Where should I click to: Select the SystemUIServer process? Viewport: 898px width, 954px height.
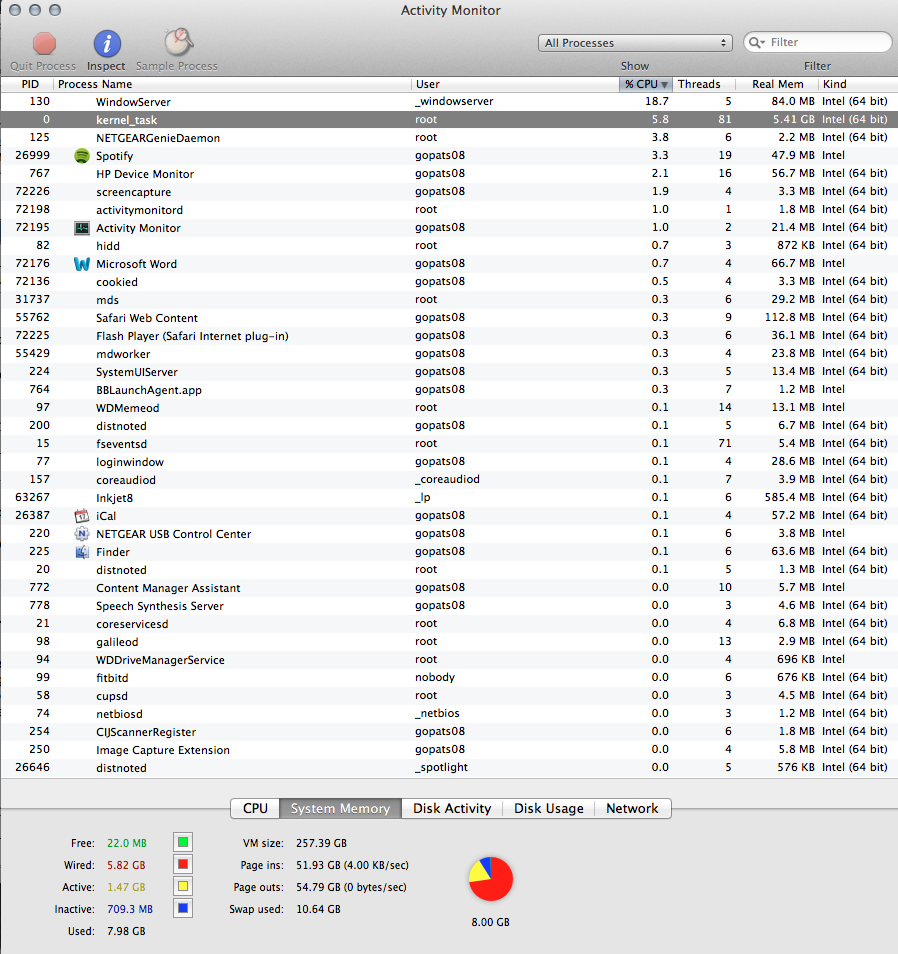(x=449, y=371)
